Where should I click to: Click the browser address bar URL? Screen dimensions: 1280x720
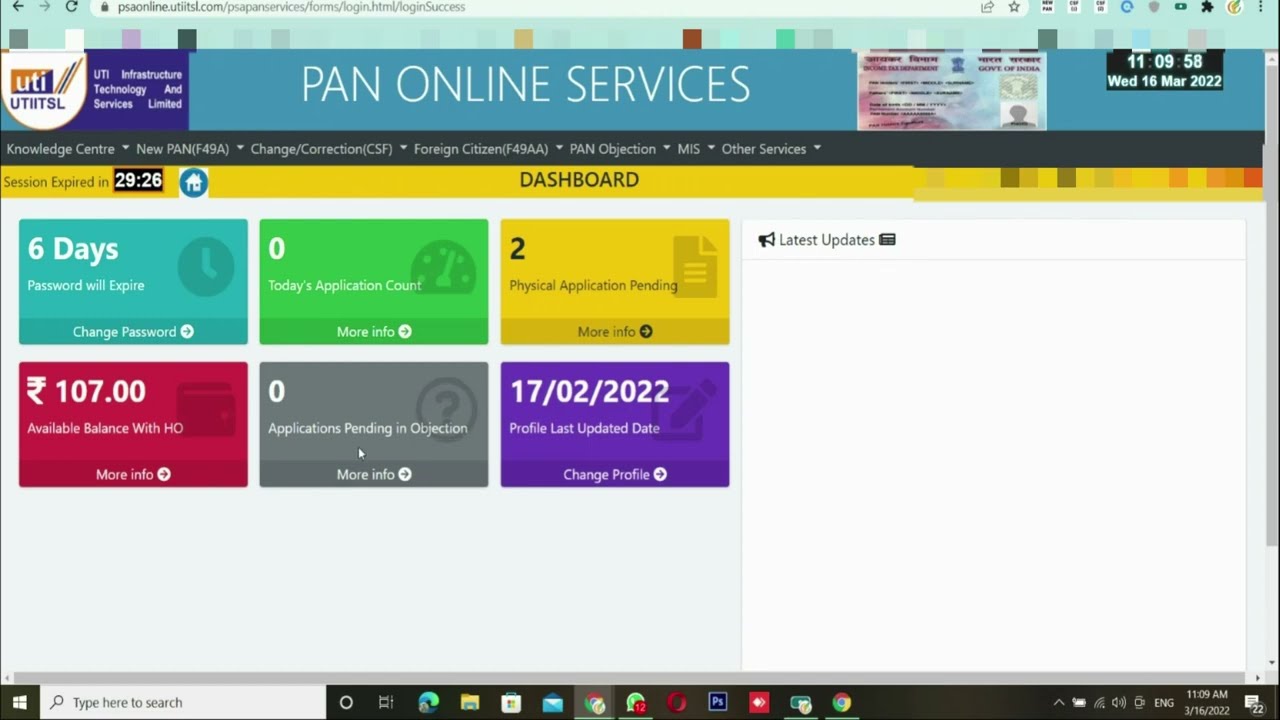pos(291,7)
